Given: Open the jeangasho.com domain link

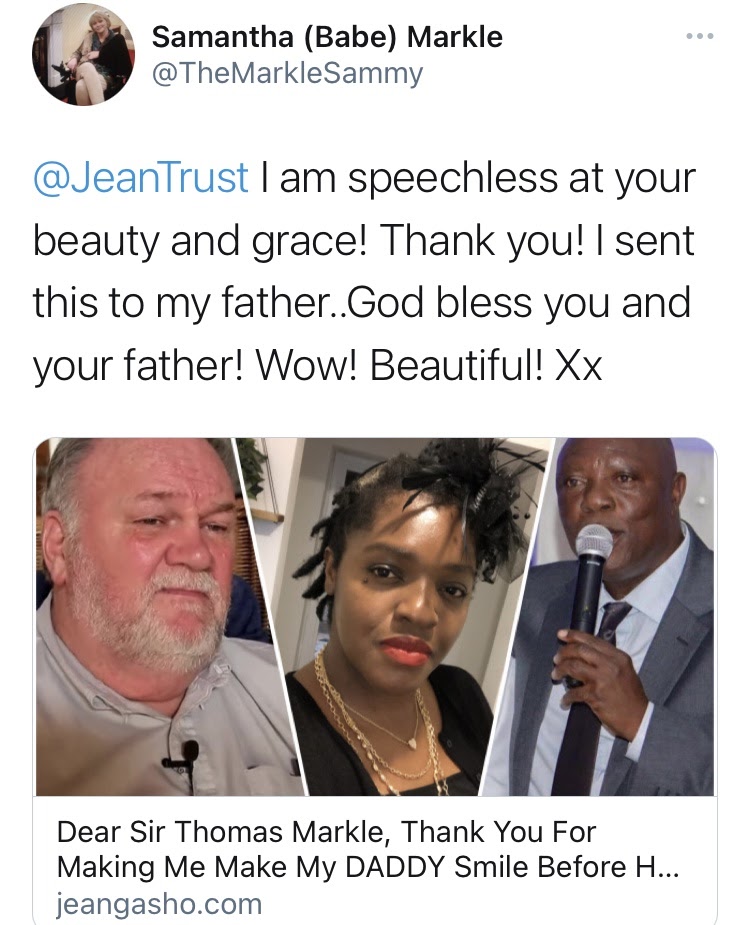Looking at the screenshot, I should [159, 903].
